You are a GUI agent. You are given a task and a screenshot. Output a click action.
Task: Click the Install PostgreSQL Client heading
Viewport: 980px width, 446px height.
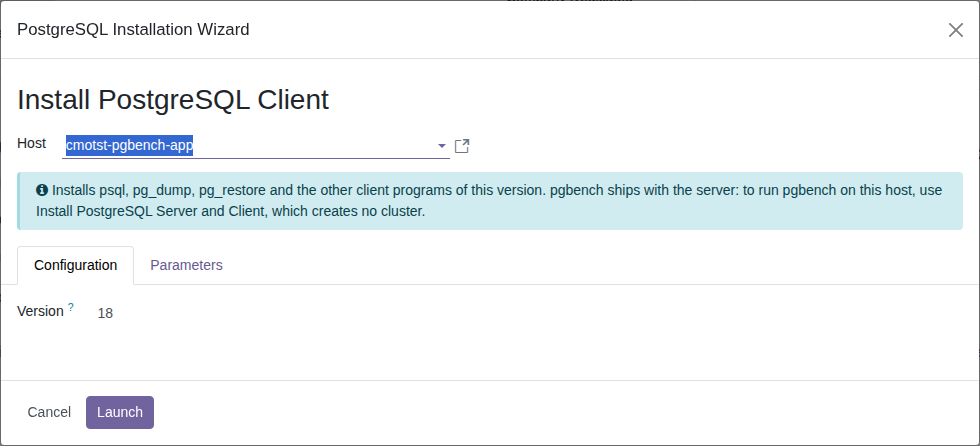point(173,100)
